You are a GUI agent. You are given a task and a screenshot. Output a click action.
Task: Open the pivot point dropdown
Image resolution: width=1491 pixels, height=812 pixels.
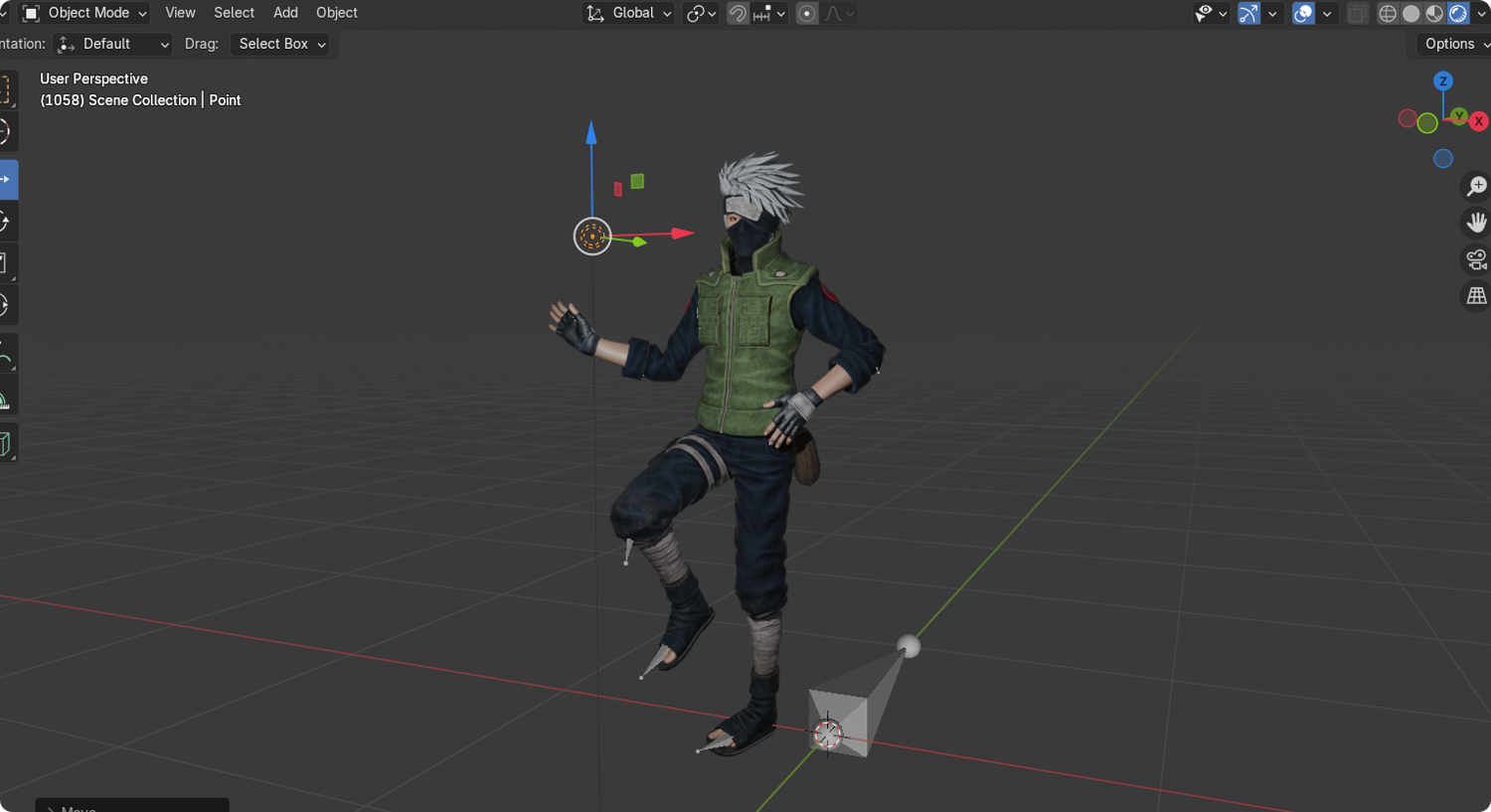(702, 14)
